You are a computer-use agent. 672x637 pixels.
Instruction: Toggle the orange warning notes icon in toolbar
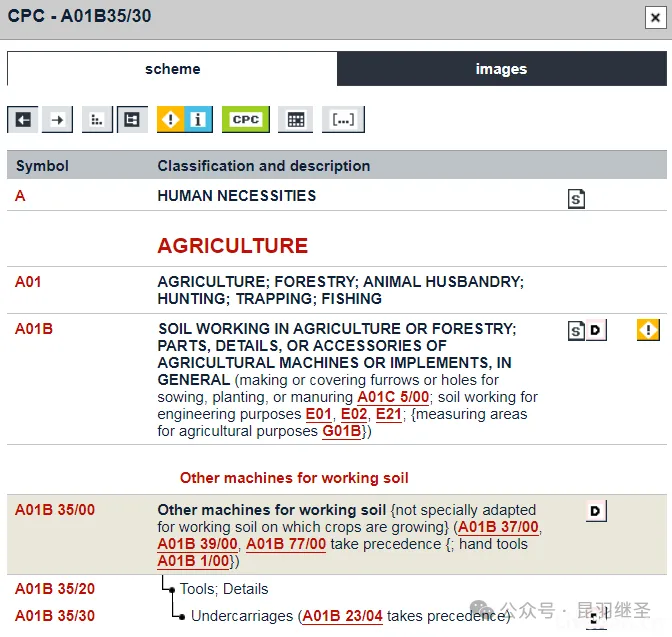pyautogui.click(x=171, y=120)
